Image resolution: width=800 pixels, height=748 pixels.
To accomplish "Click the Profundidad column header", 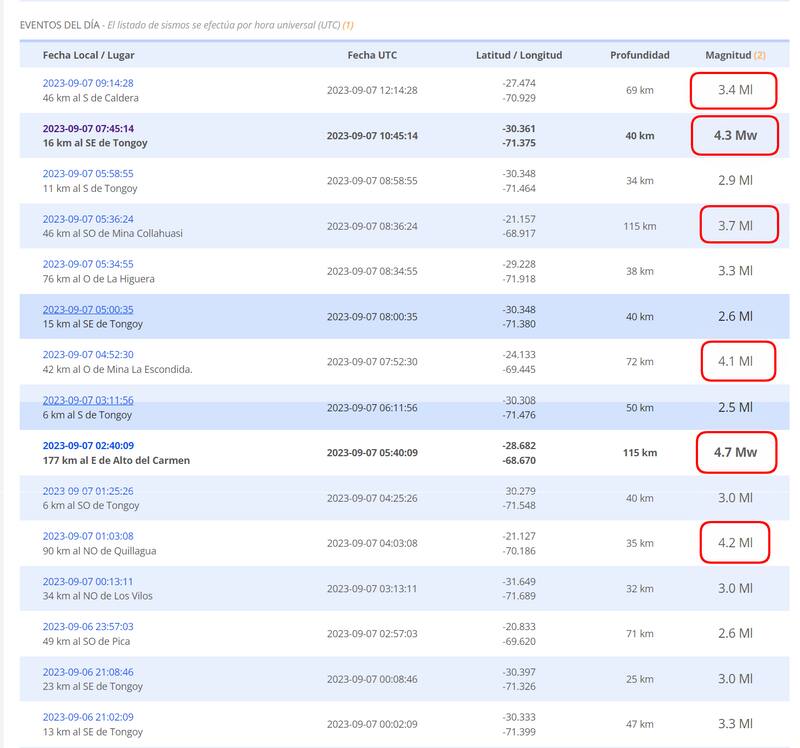I will pyautogui.click(x=640, y=55).
